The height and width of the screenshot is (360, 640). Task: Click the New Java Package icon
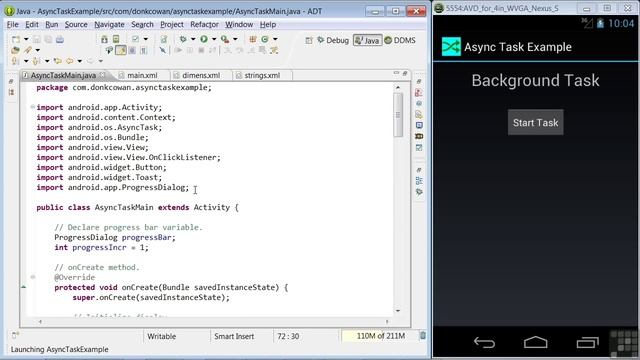253,39
